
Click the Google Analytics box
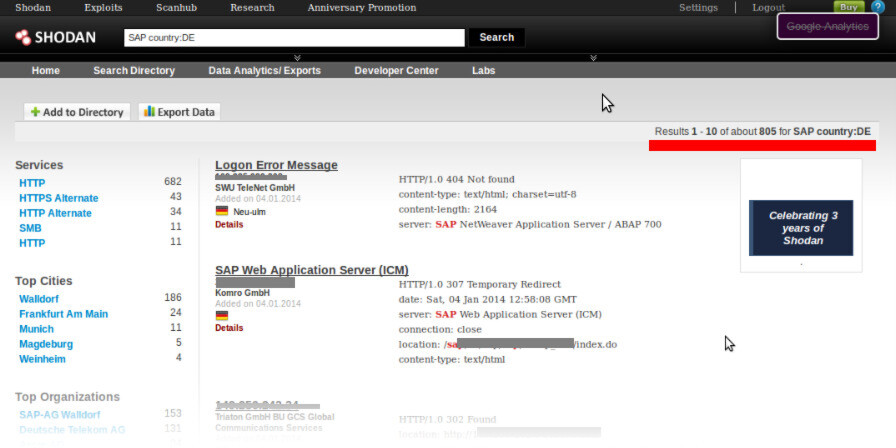827,26
